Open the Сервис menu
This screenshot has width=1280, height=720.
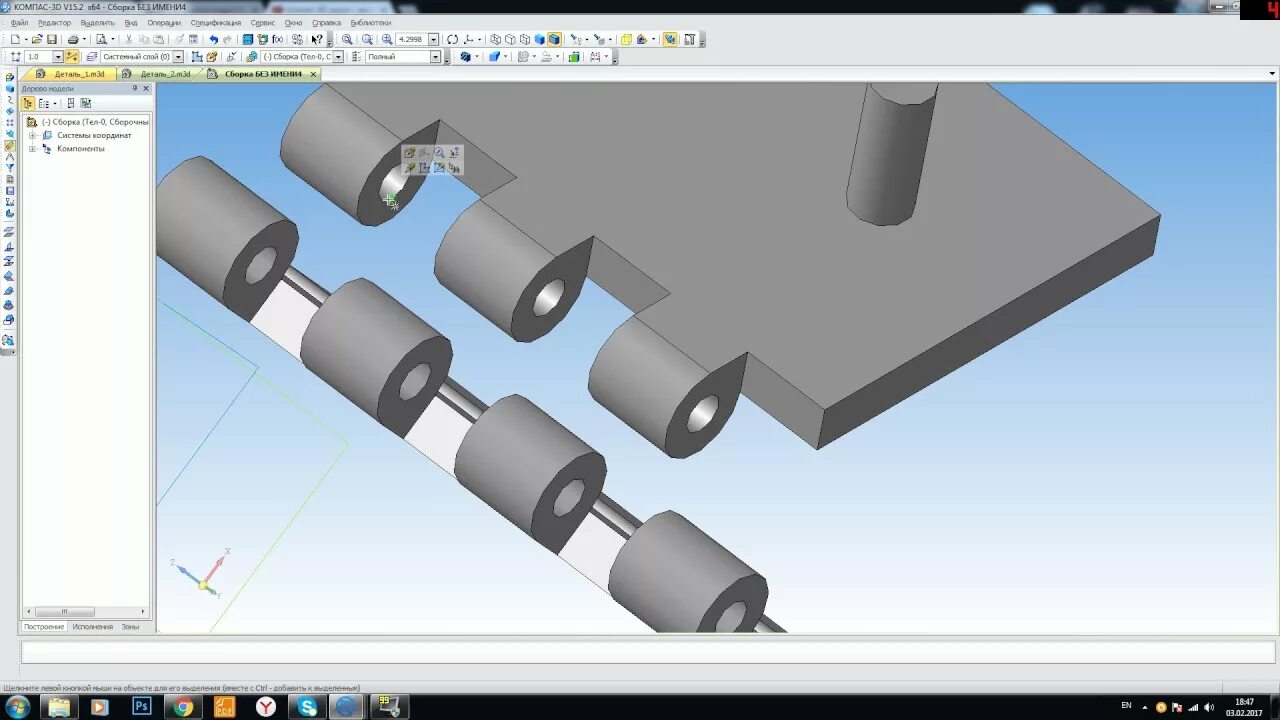[263, 22]
